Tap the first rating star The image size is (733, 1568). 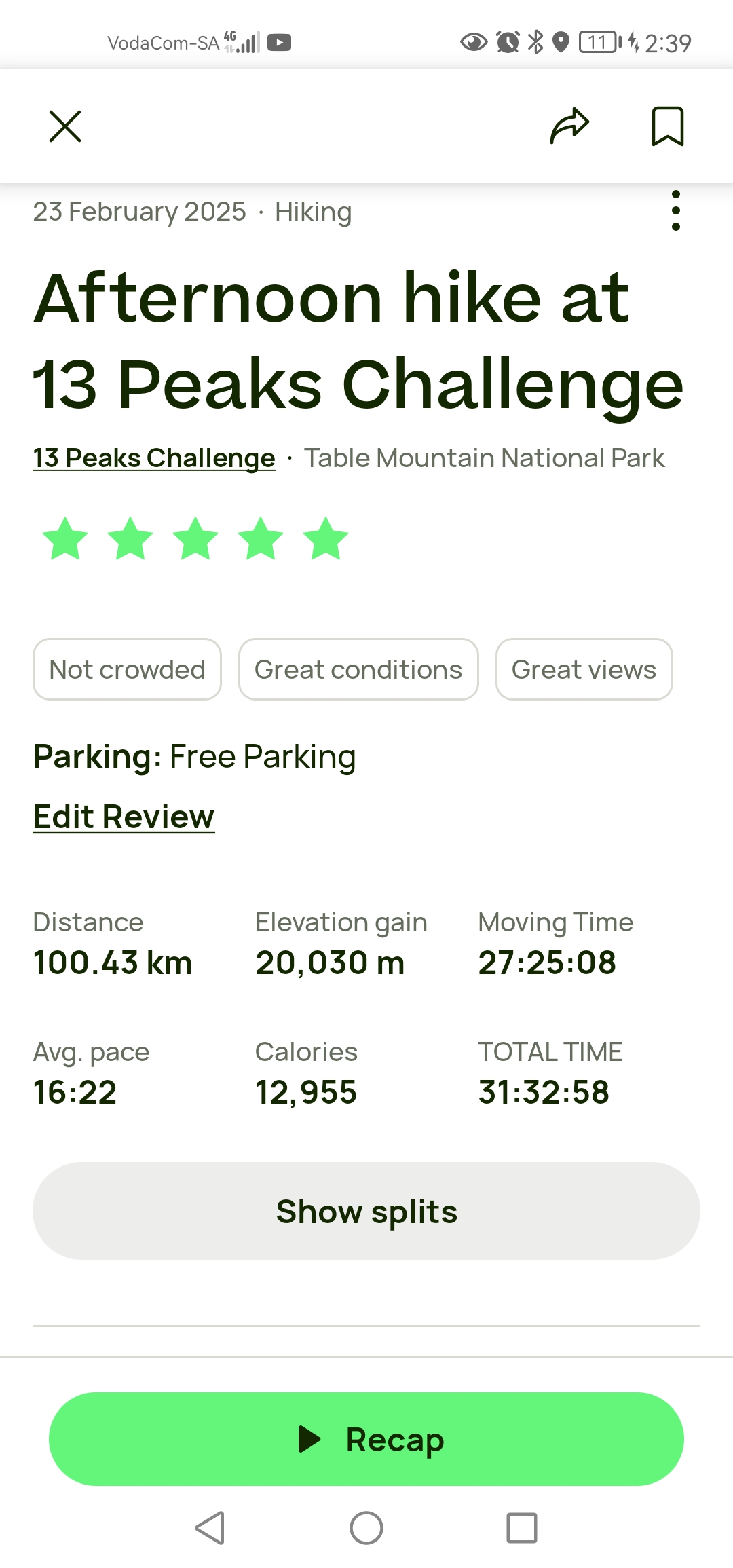(x=65, y=539)
